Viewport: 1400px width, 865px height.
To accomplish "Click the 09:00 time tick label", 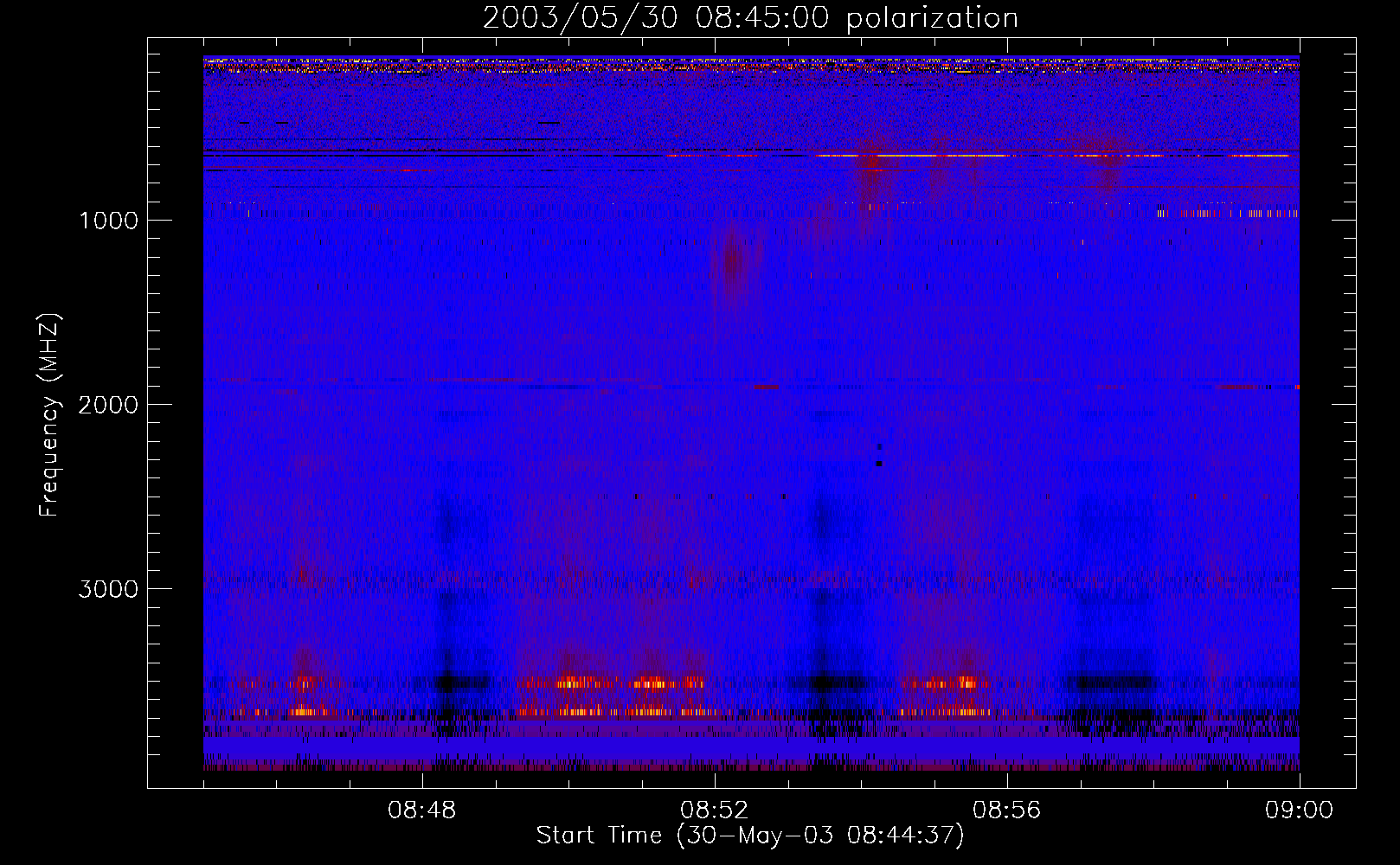I will pyautogui.click(x=1300, y=811).
